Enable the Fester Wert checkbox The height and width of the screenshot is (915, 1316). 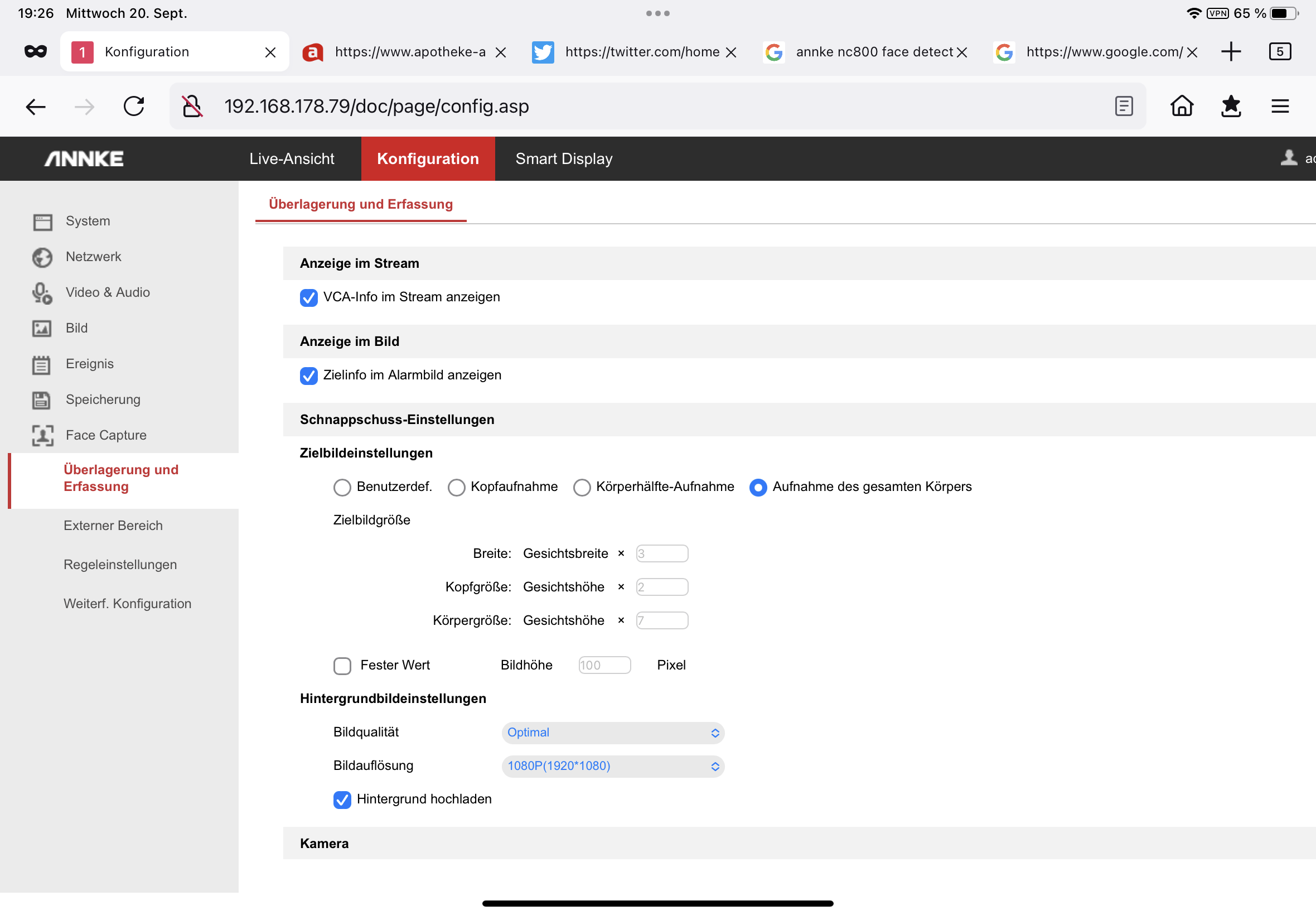342,666
